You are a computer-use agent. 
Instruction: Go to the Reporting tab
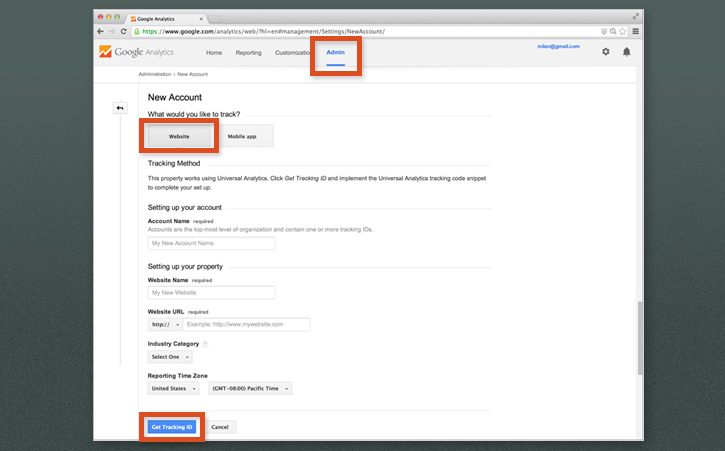[x=248, y=52]
